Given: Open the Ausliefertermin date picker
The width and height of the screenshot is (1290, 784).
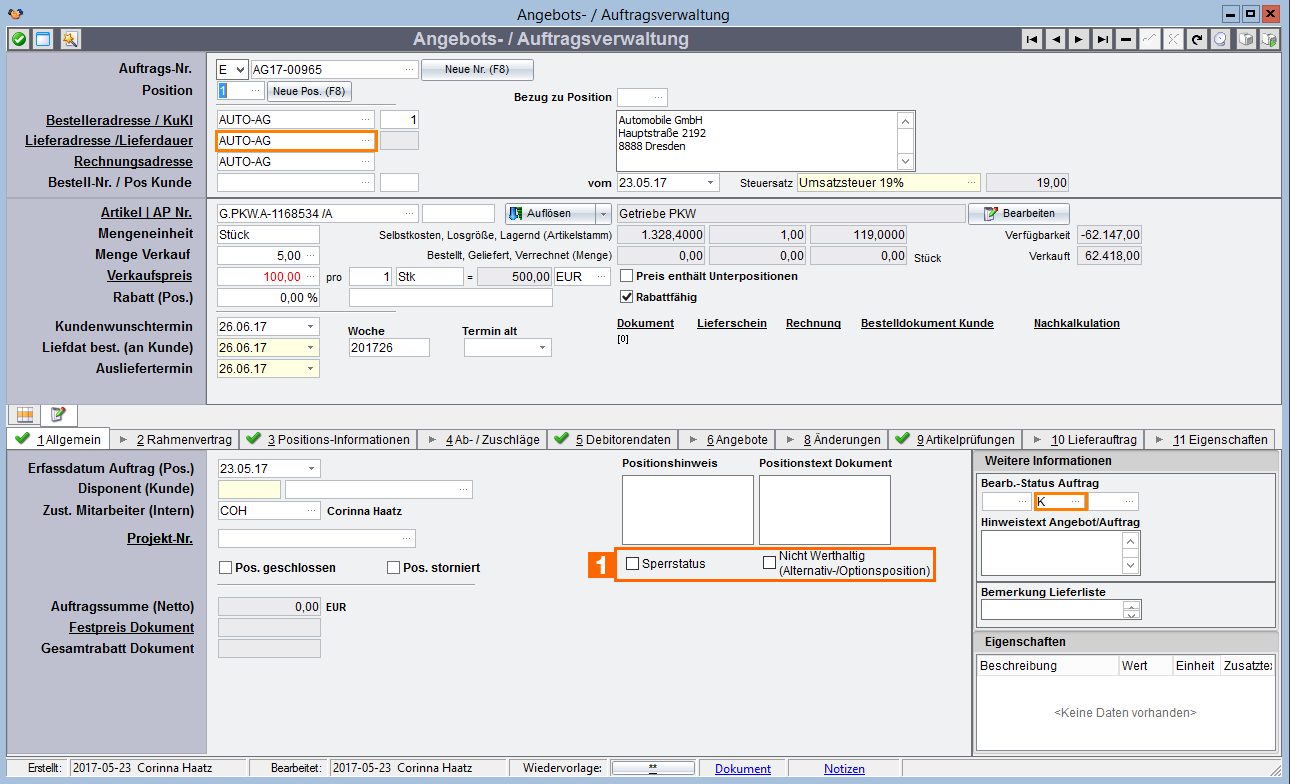Looking at the screenshot, I should (311, 368).
